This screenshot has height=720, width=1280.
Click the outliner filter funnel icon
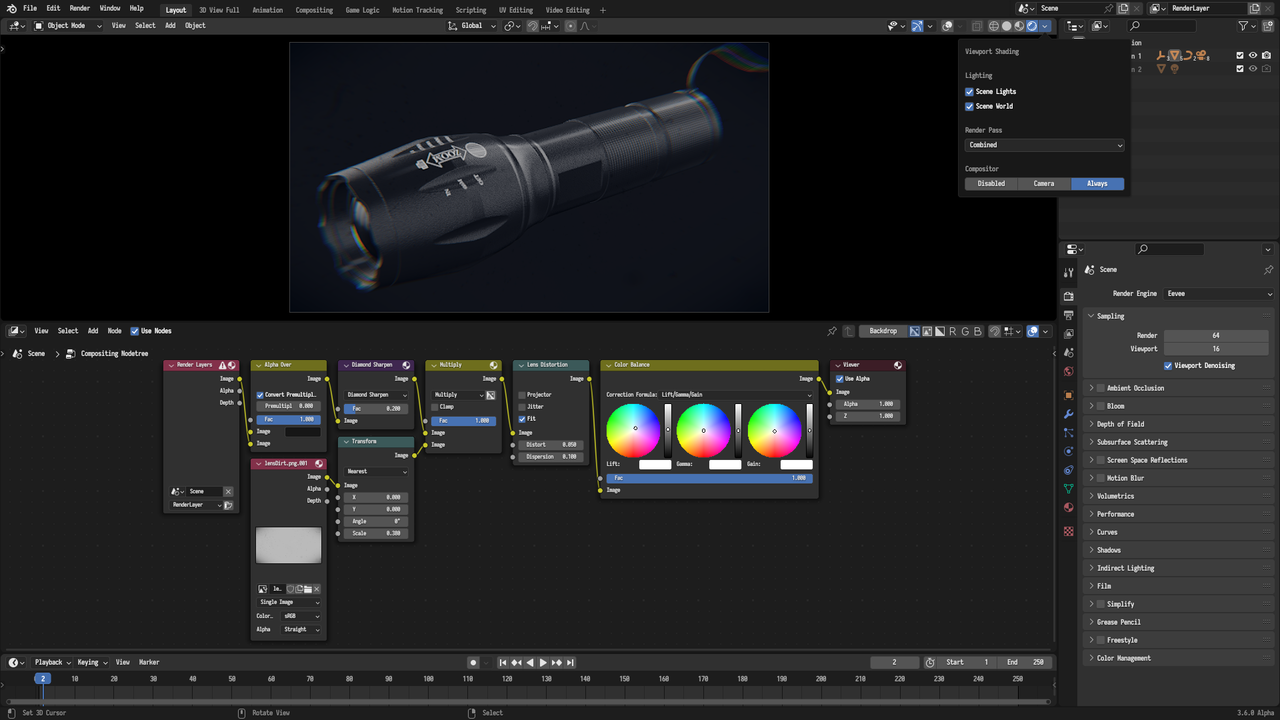[x=1243, y=26]
